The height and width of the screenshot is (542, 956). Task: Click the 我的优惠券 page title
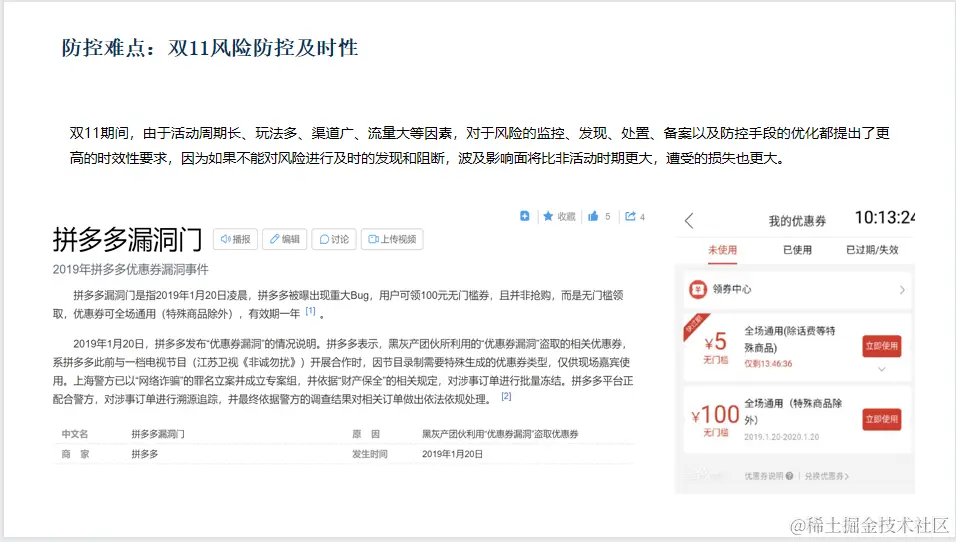797,221
